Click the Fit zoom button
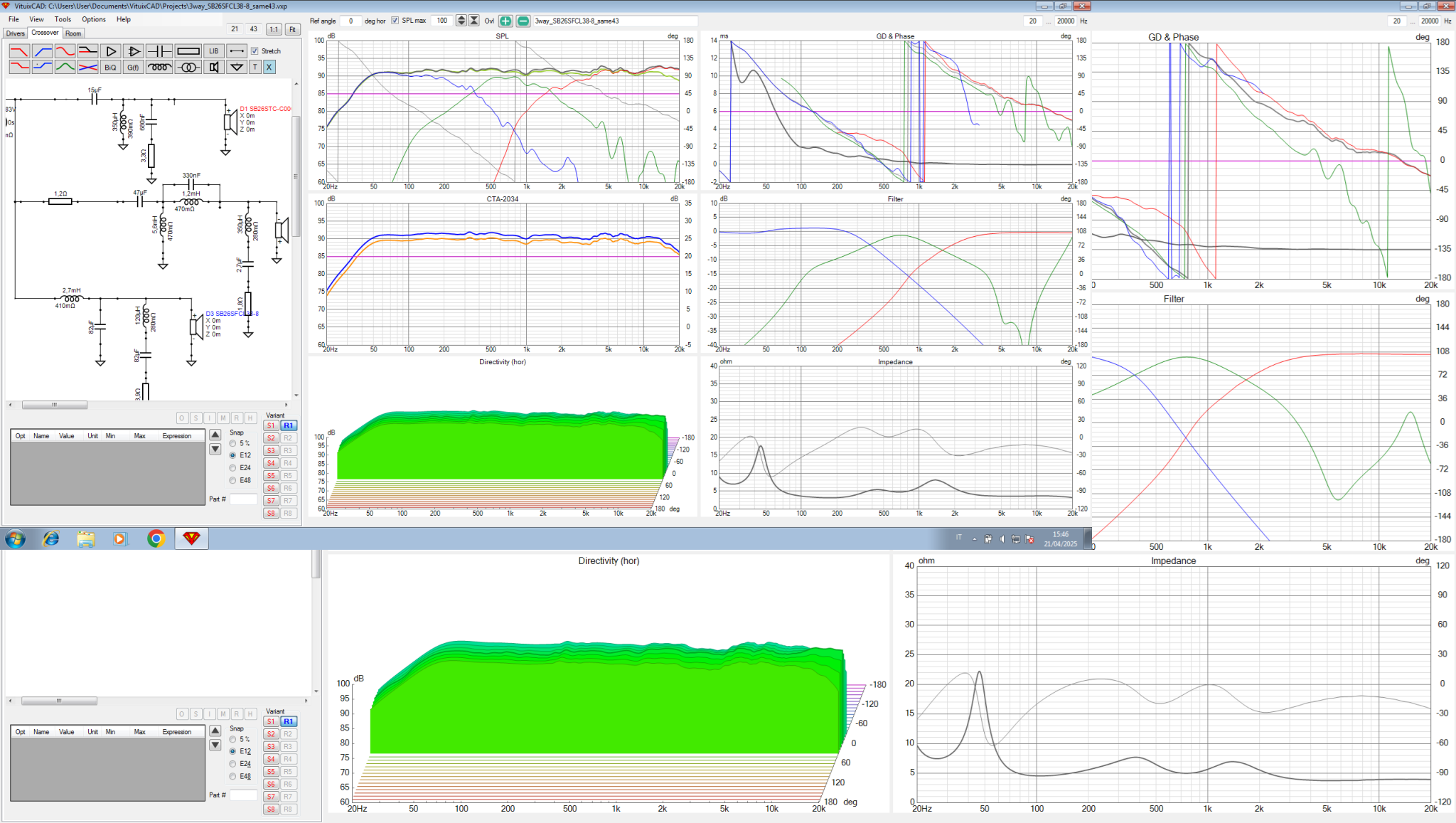 292,29
